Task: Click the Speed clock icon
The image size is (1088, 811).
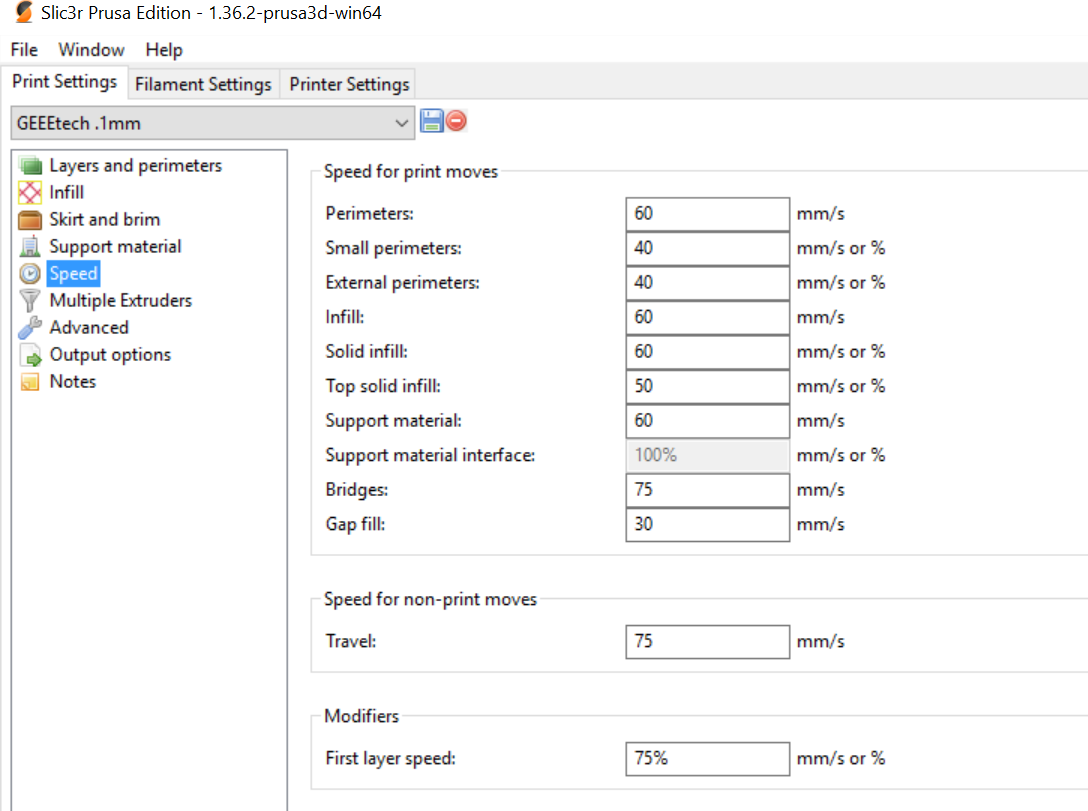Action: [30, 274]
